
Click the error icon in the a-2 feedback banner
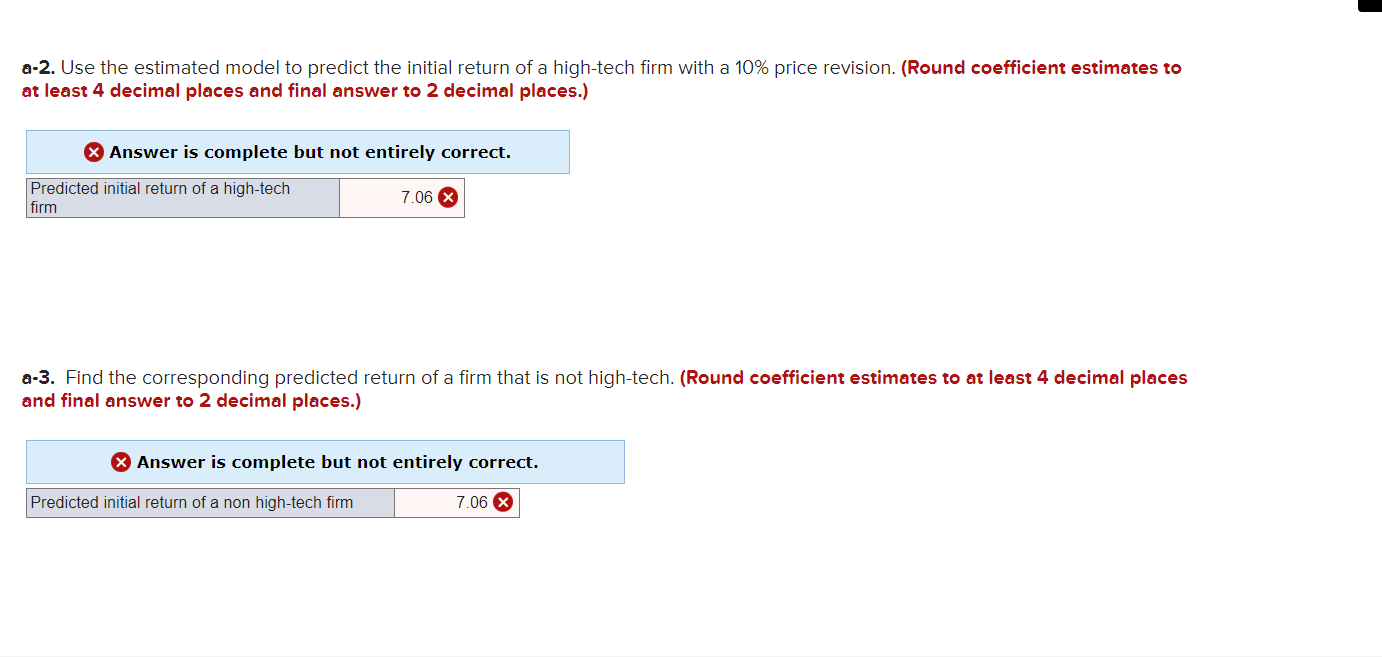93,151
